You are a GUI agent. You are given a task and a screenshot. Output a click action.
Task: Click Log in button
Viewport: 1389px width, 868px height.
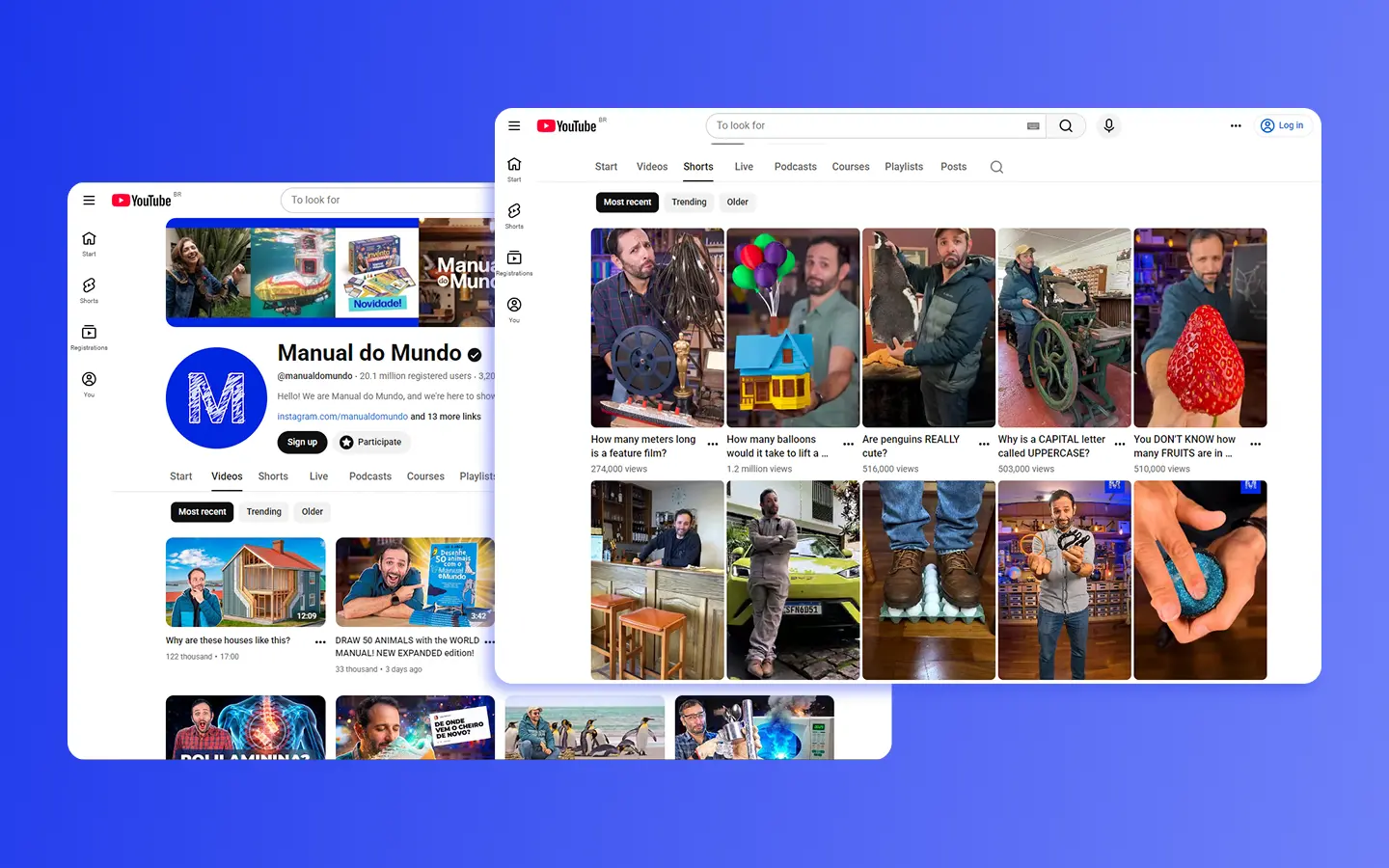click(x=1282, y=125)
